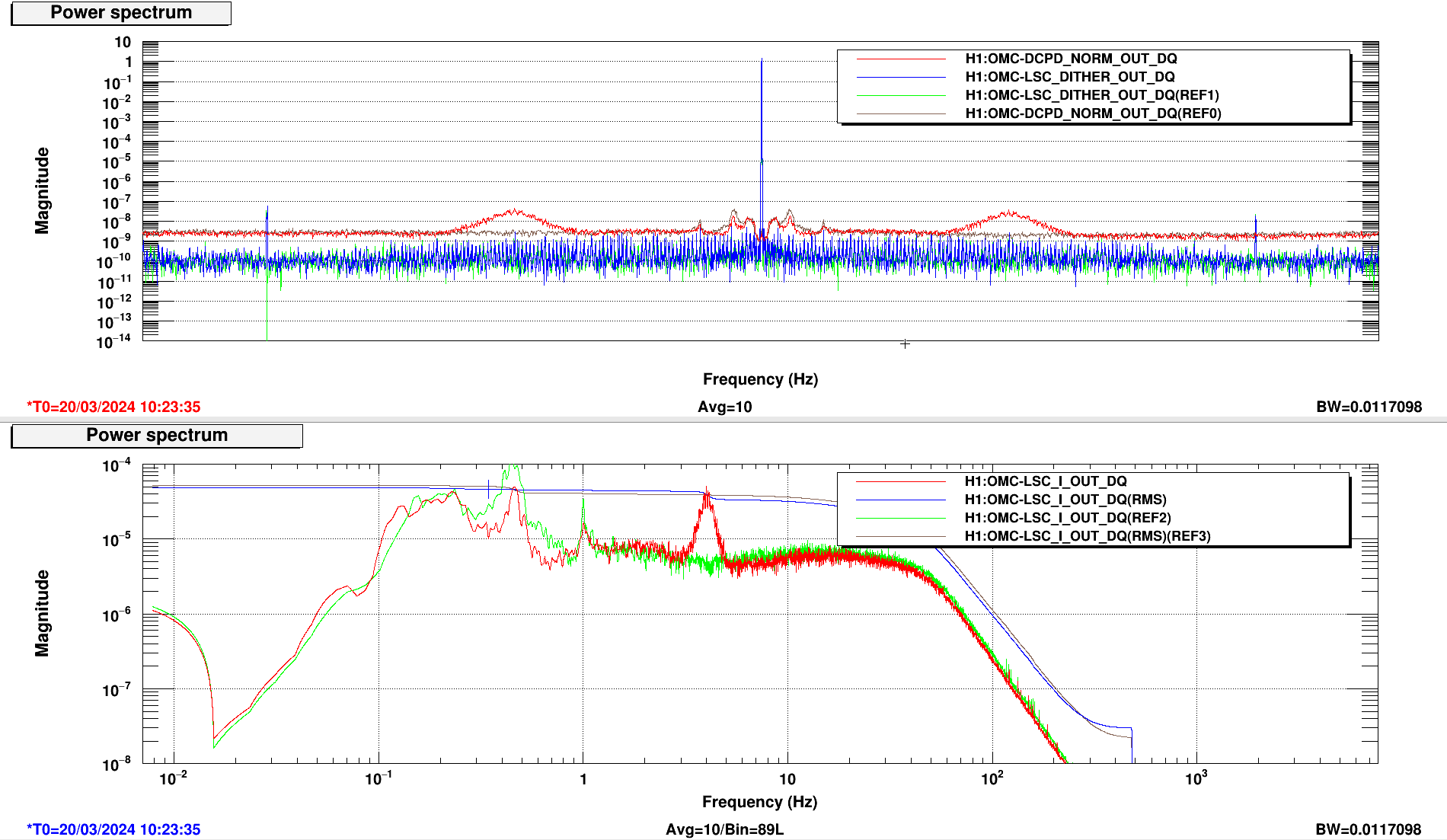Click the H1:OMC-DCPD_NORM_OUT_DQ(REF0) legend label
Image resolution: width=1447 pixels, height=840 pixels.
click(x=1093, y=113)
